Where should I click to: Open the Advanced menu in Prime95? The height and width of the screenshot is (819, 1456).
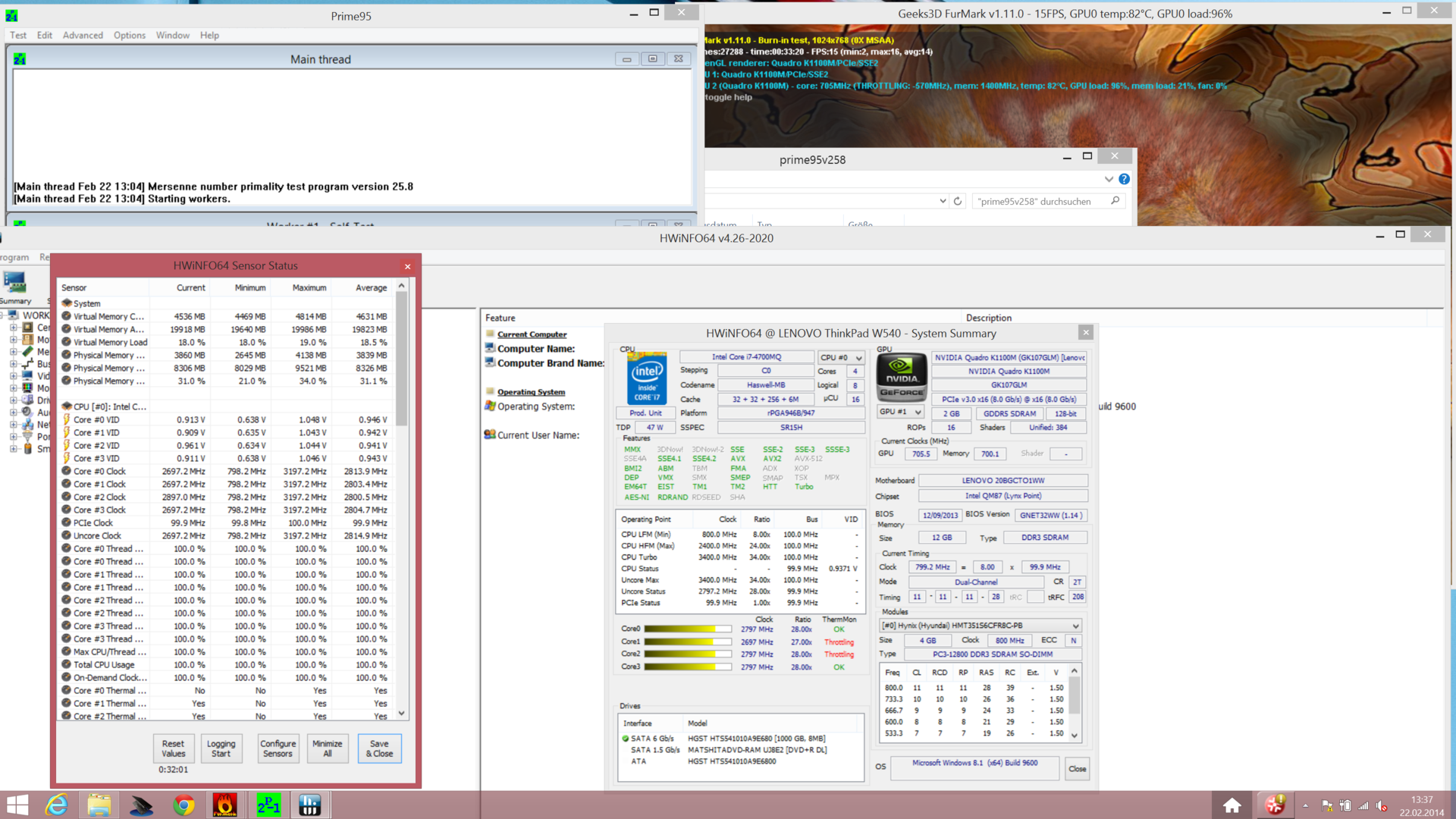point(83,35)
